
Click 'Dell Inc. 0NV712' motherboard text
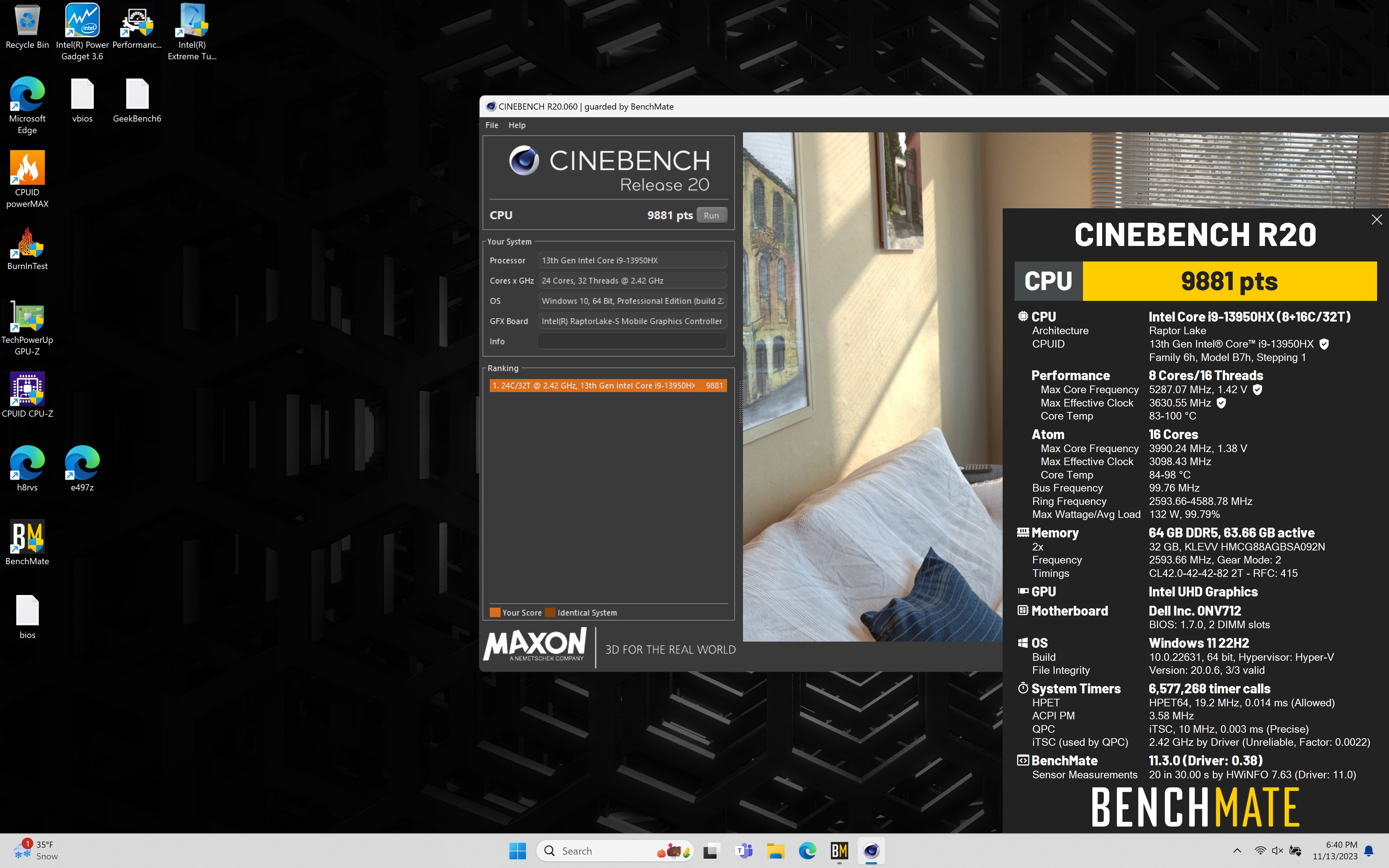(x=1194, y=611)
